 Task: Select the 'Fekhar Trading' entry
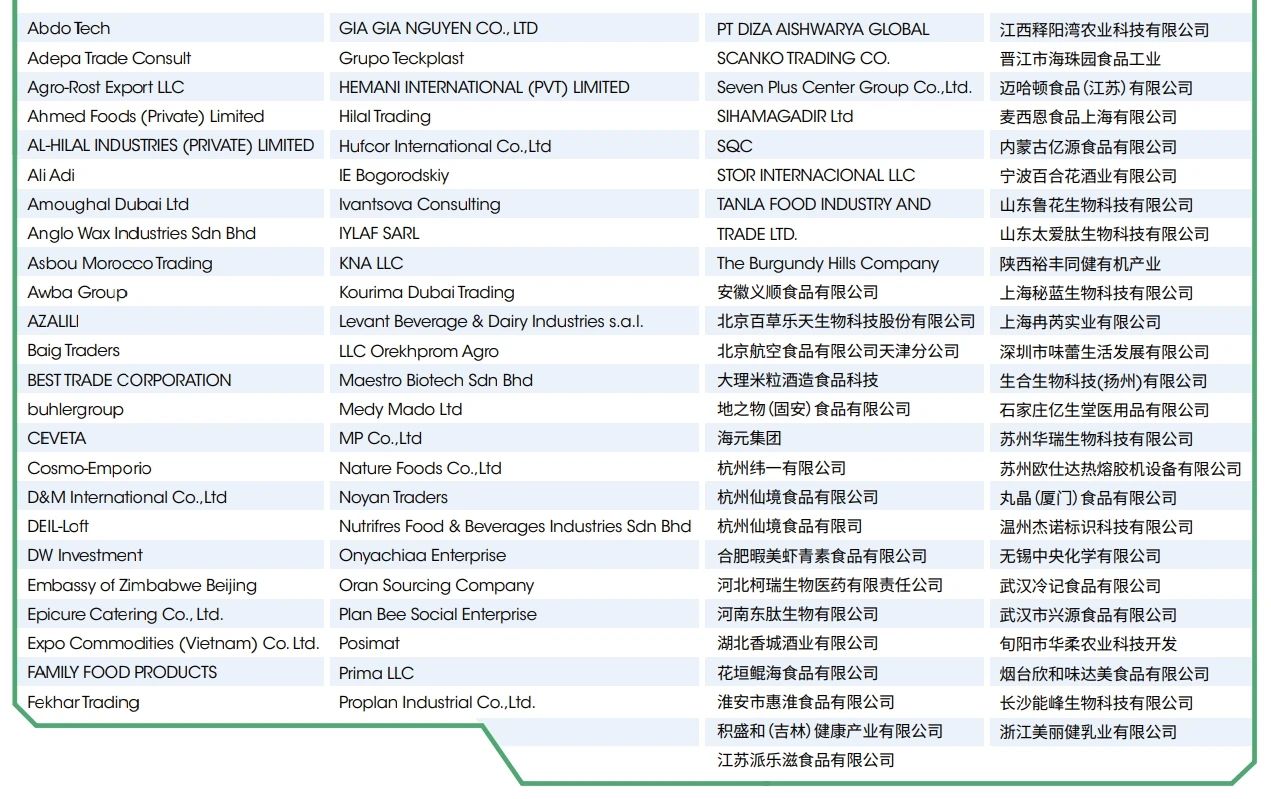pos(83,702)
